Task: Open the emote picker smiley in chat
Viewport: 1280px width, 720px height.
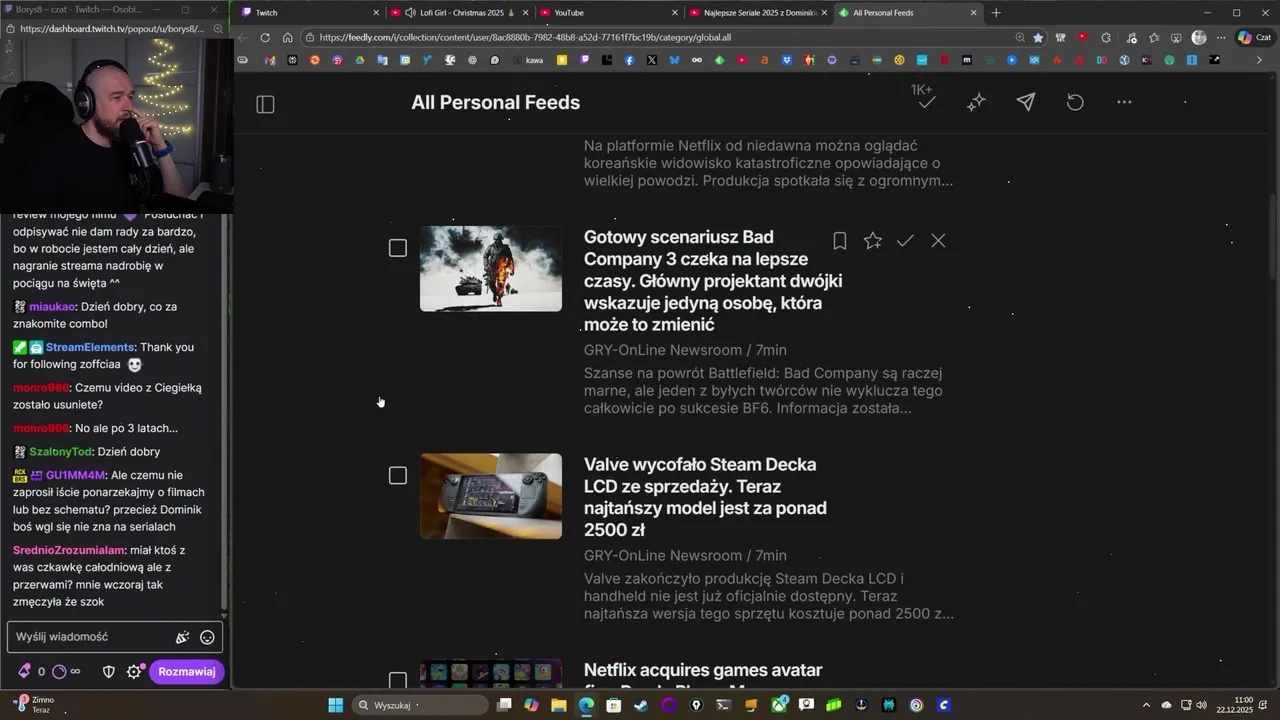Action: pos(207,637)
